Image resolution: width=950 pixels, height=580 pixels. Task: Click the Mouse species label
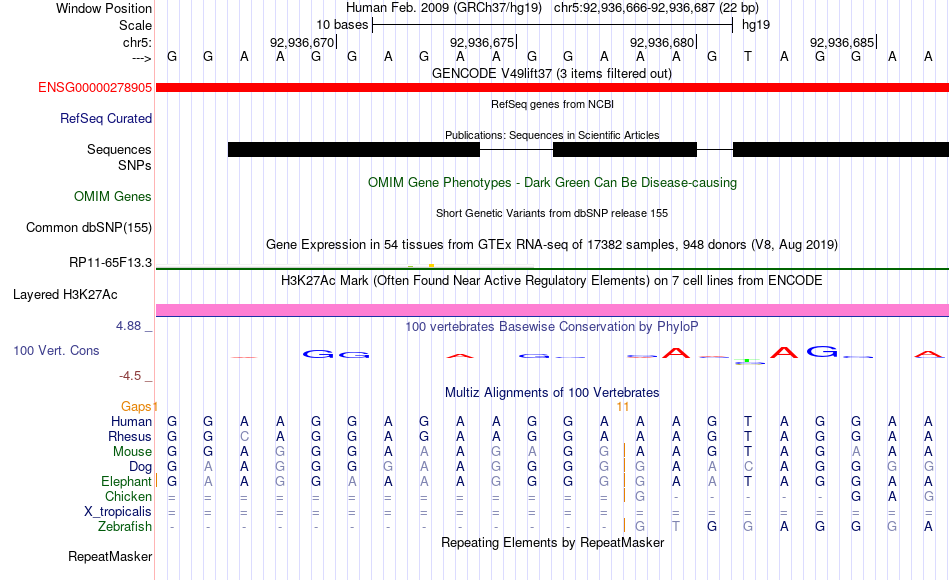coord(132,452)
